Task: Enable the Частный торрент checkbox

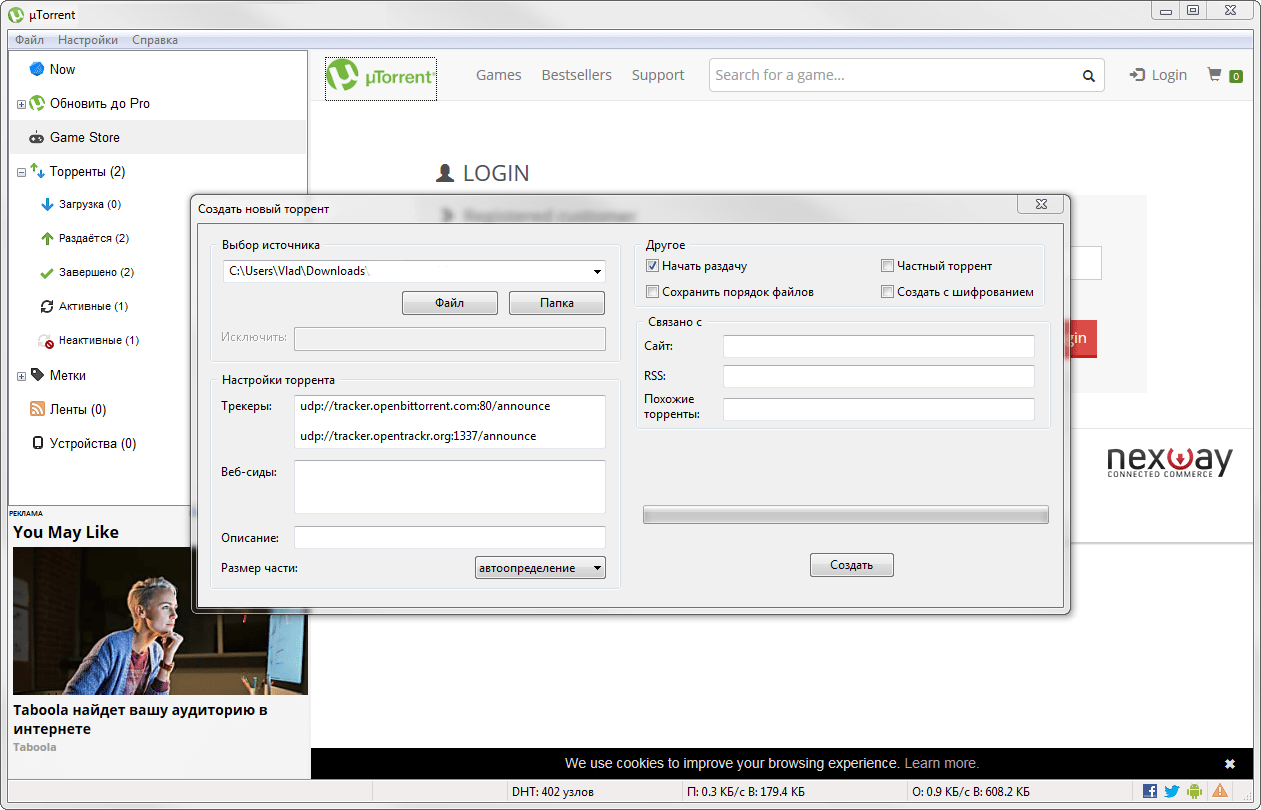Action: (x=887, y=266)
